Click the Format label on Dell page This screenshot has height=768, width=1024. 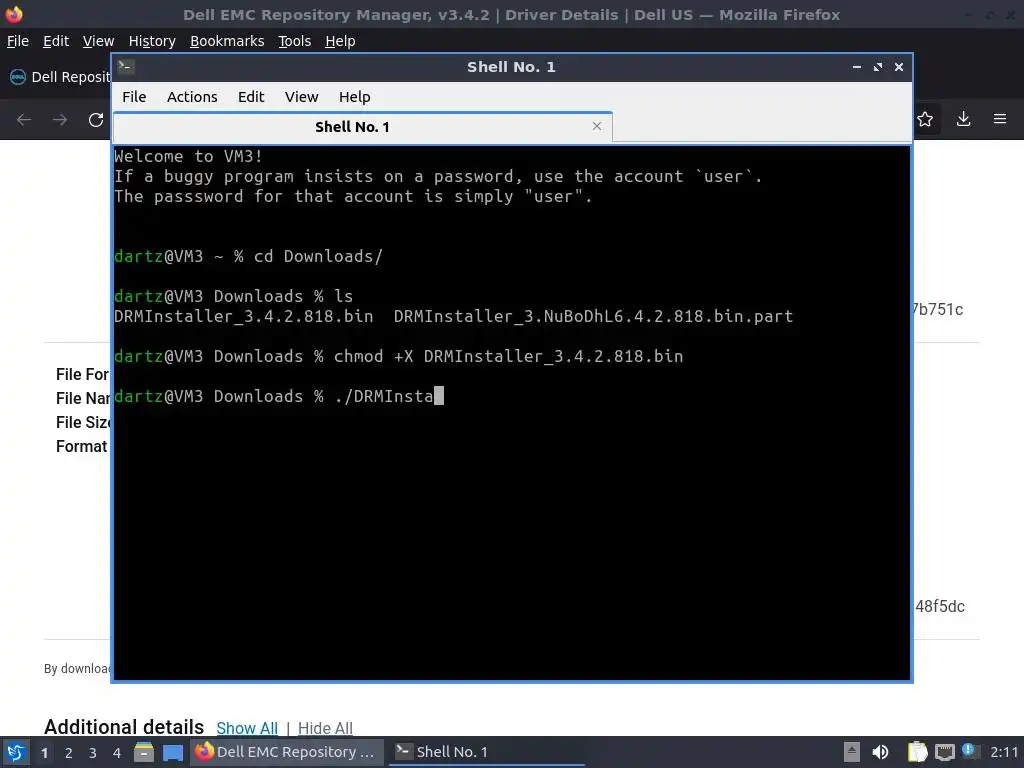[x=82, y=447]
